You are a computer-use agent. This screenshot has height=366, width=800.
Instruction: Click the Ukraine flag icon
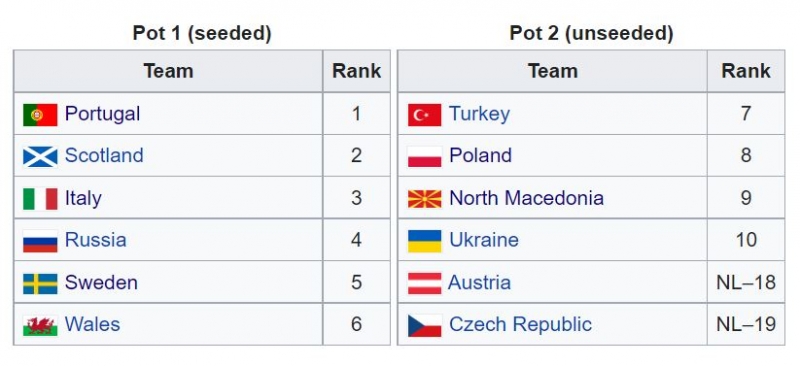click(424, 241)
